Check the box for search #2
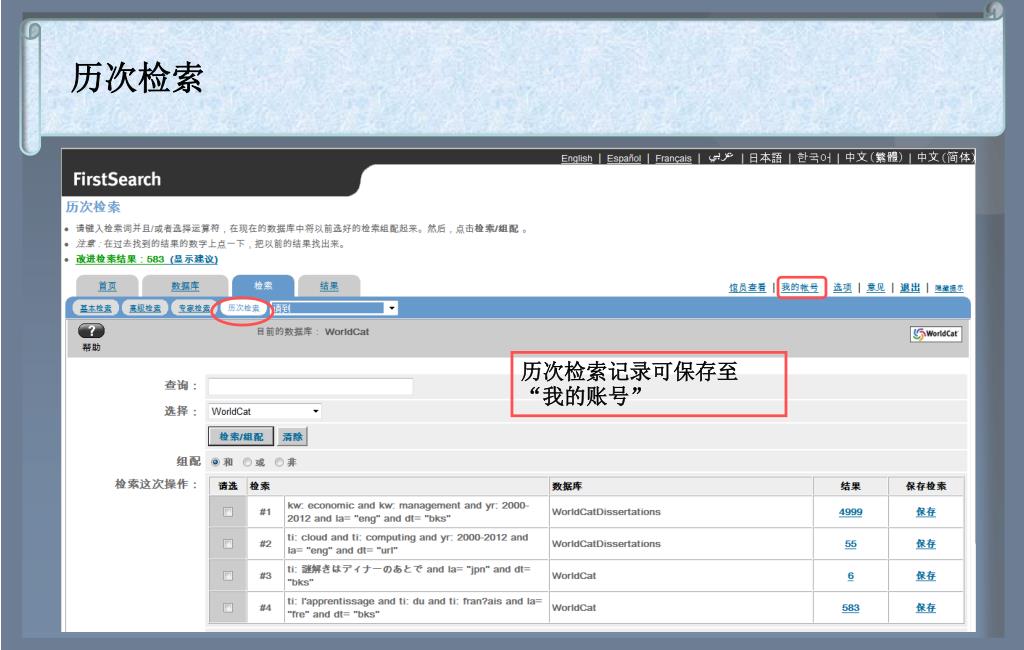Viewport: 1024px width, 650px height. tap(227, 544)
